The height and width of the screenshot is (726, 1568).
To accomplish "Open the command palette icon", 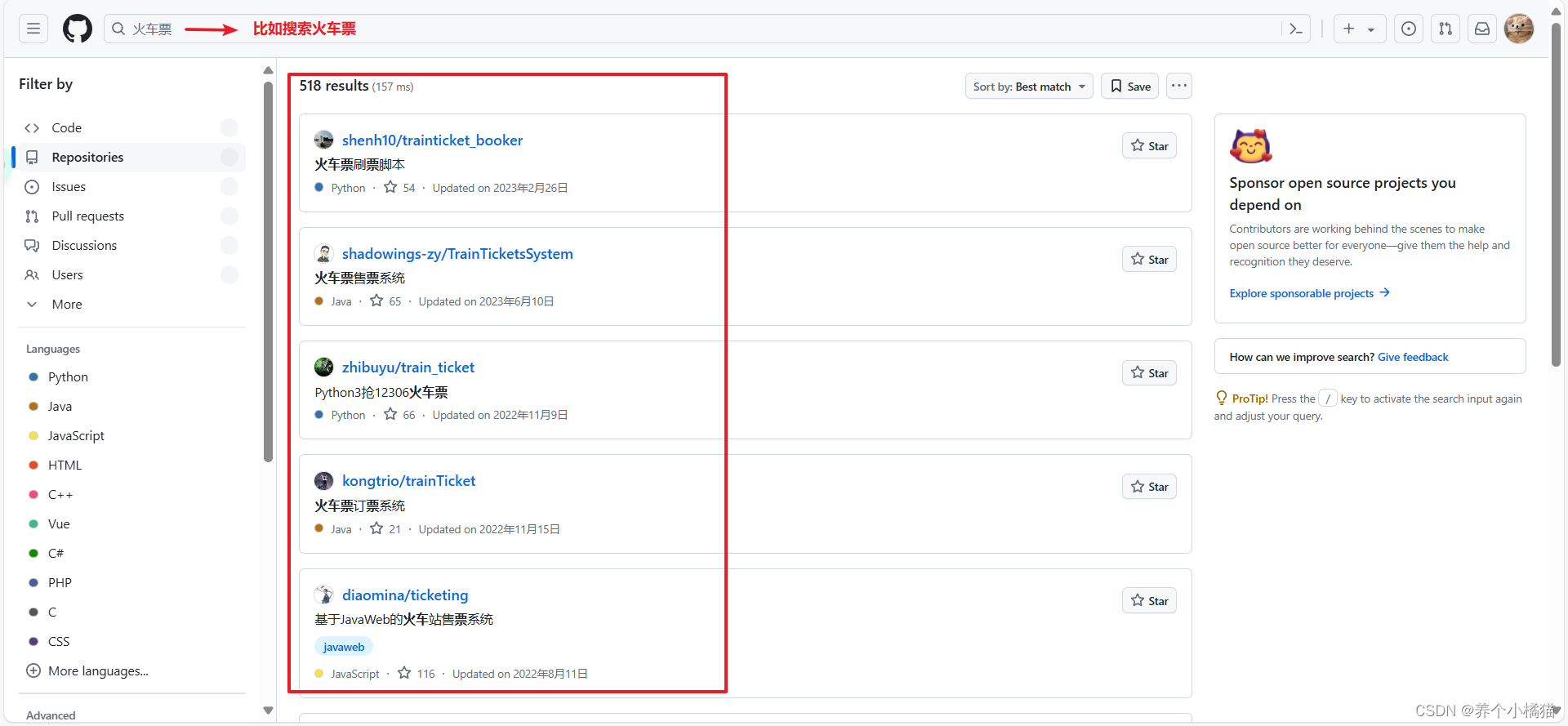I will point(1295,29).
